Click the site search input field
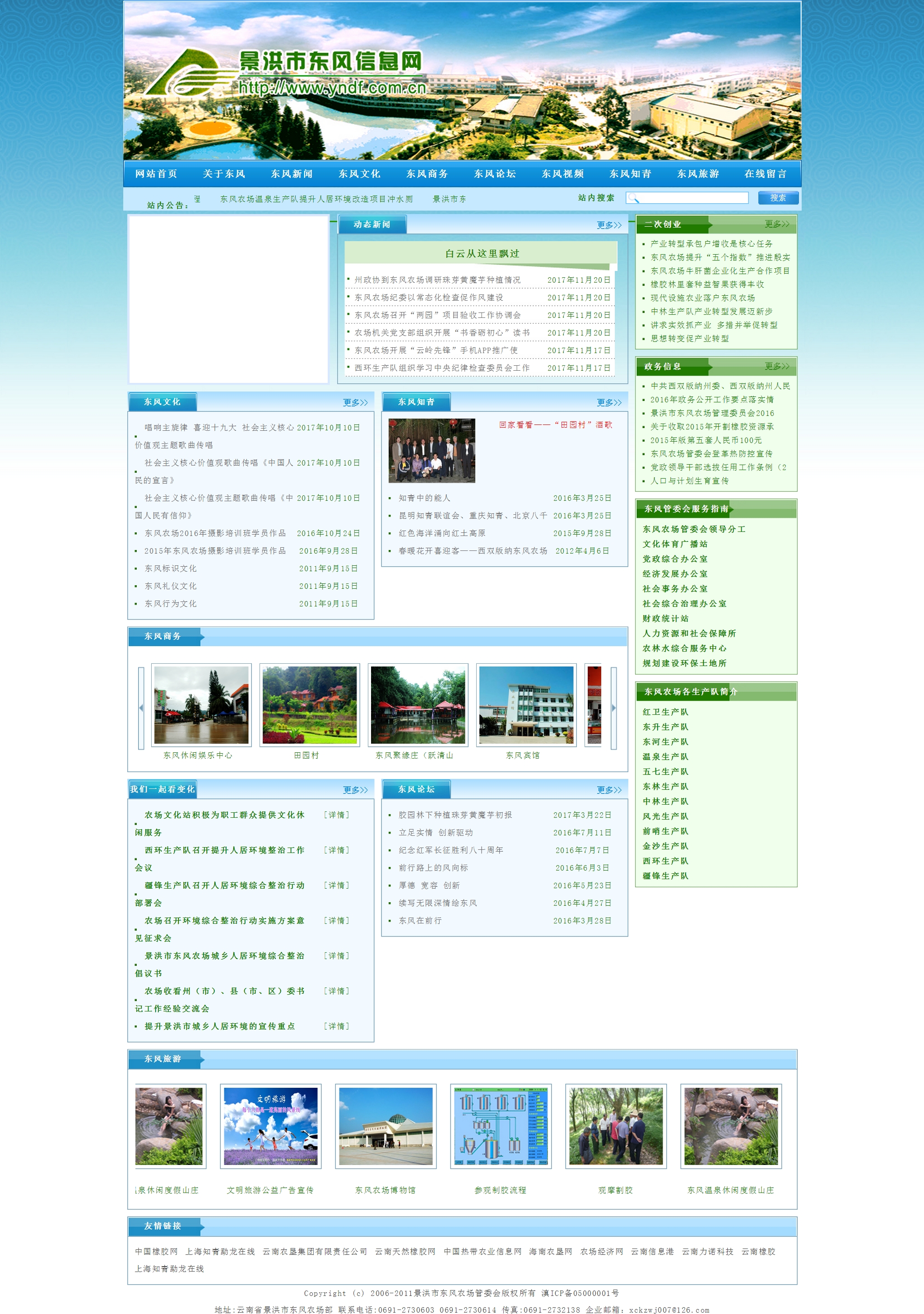Image resolution: width=924 pixels, height=1314 pixels. [693, 198]
